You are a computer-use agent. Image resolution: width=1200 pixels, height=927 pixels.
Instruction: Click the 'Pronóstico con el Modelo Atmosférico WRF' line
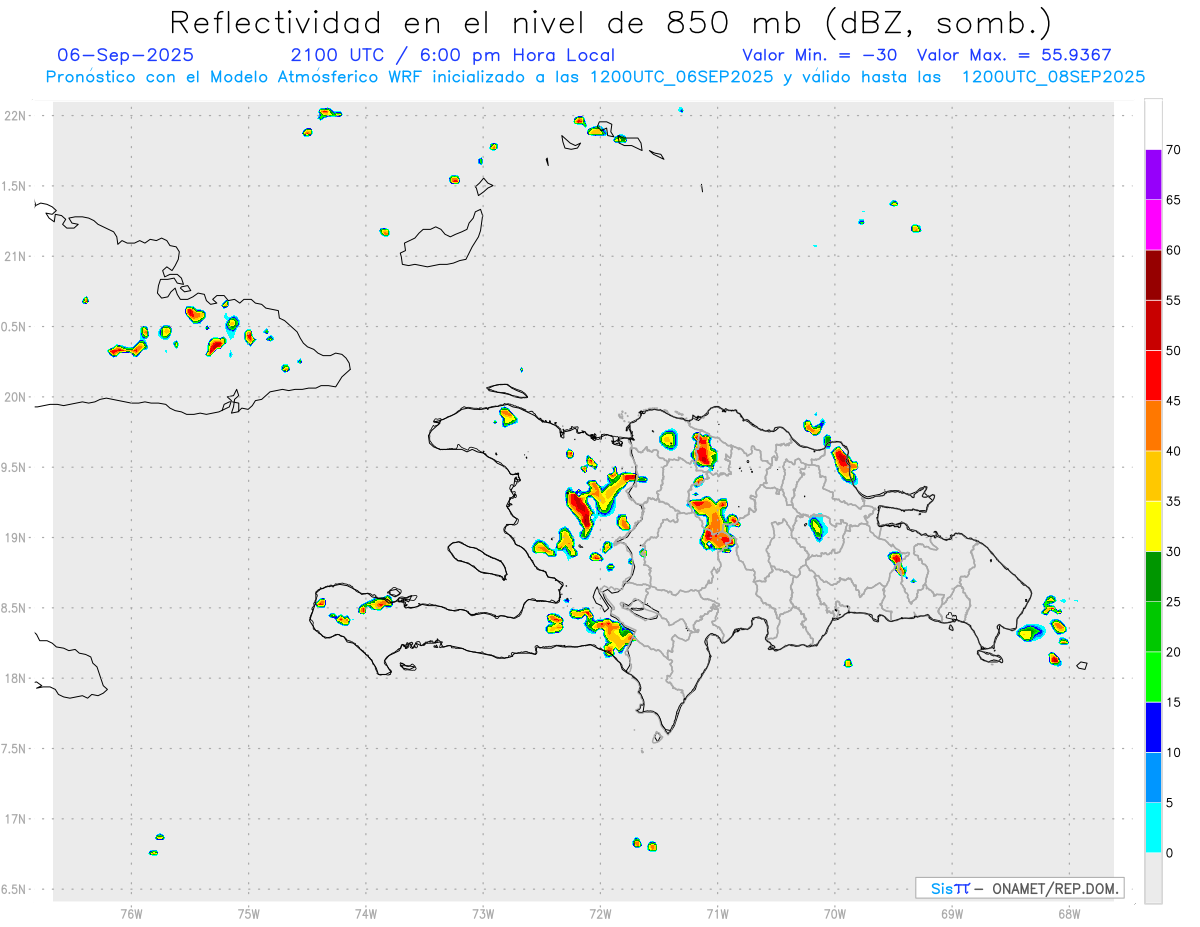point(595,77)
